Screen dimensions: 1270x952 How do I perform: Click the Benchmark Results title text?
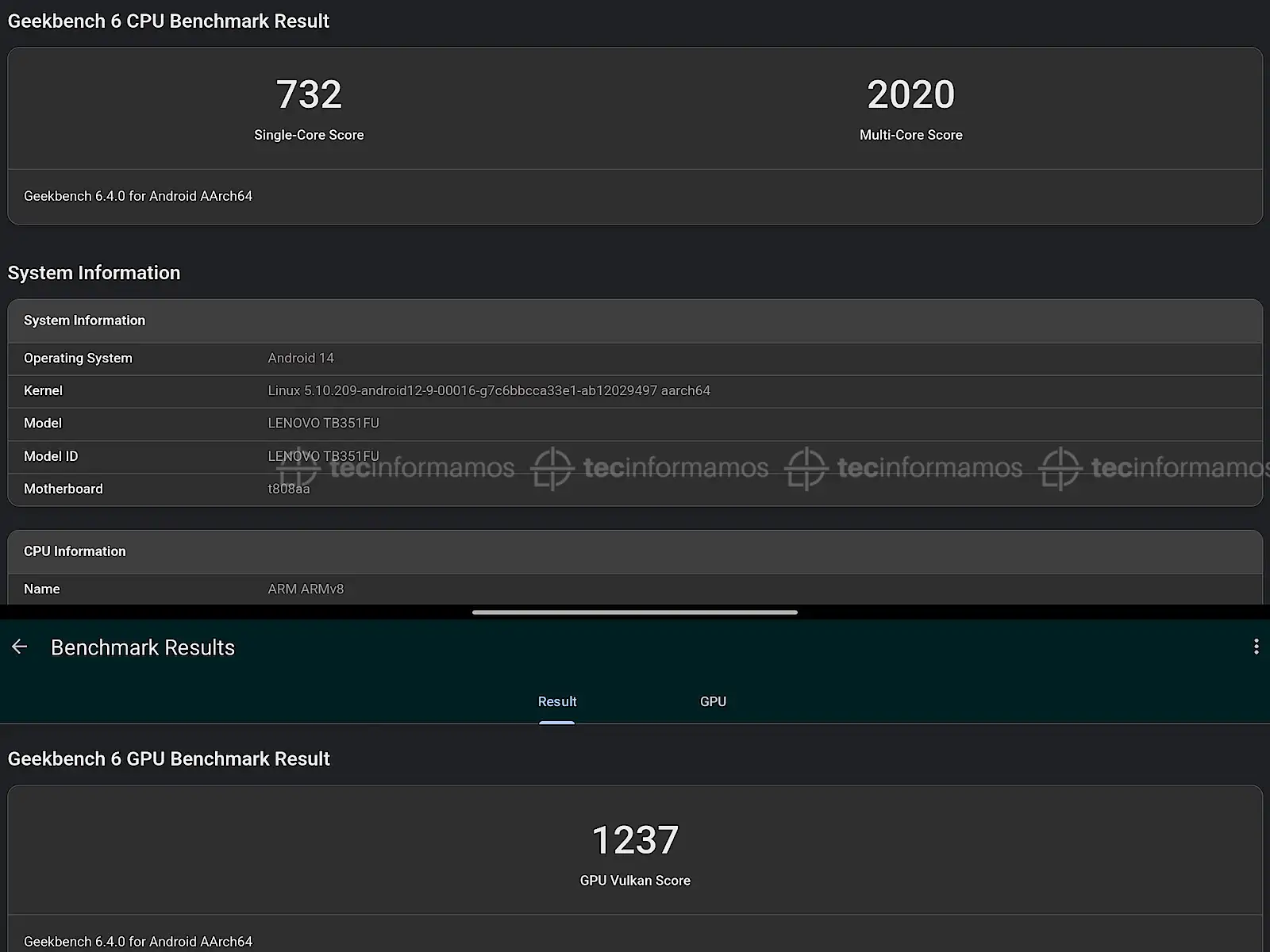pos(143,647)
